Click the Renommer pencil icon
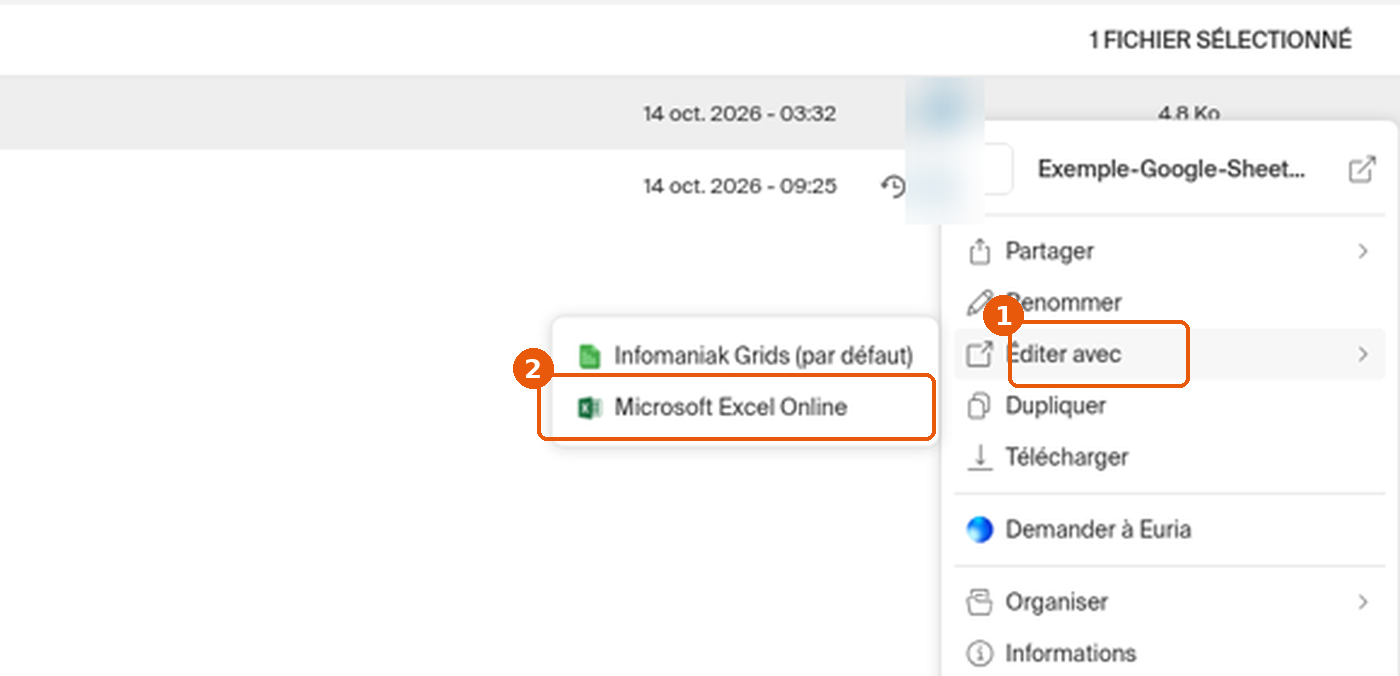 point(980,302)
